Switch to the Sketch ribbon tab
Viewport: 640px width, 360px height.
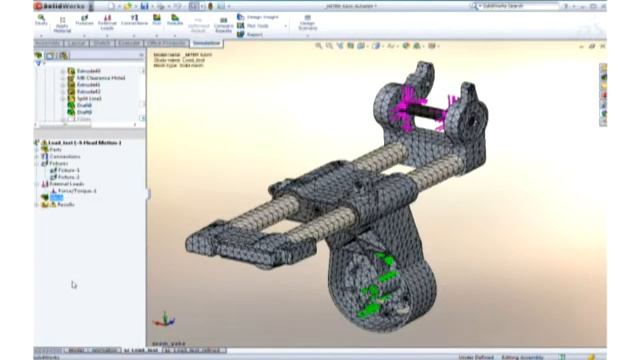[x=102, y=43]
